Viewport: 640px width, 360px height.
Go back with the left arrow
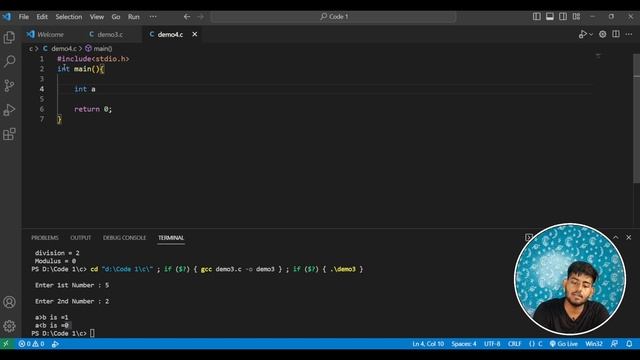click(x=187, y=17)
